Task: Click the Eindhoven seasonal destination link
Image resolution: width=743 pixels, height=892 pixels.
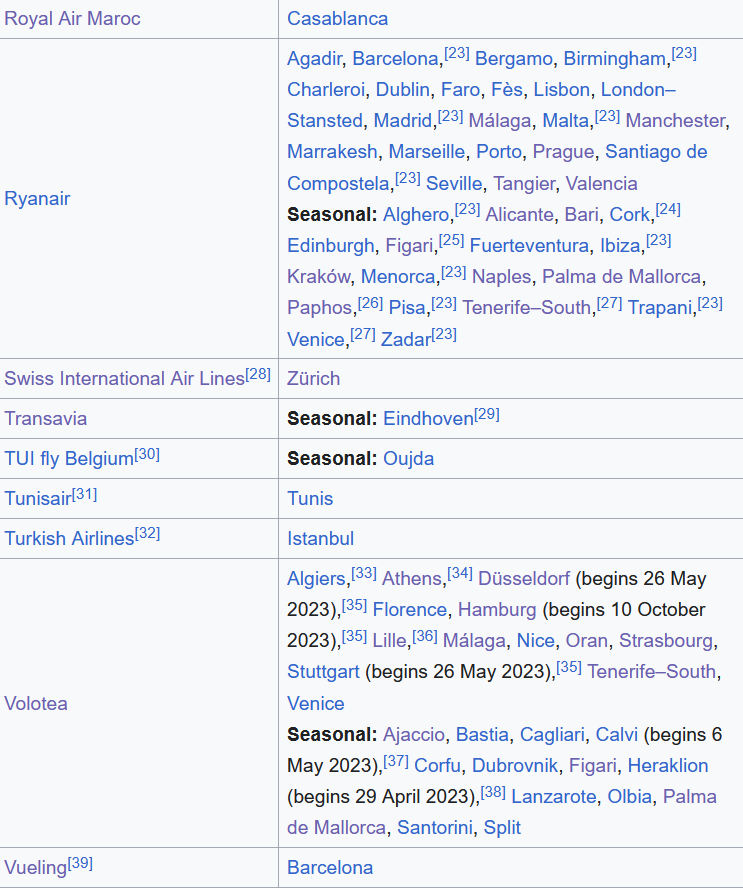Action: pyautogui.click(x=428, y=419)
